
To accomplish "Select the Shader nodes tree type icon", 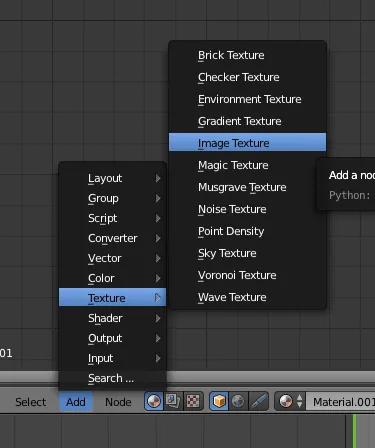I will (154, 401).
